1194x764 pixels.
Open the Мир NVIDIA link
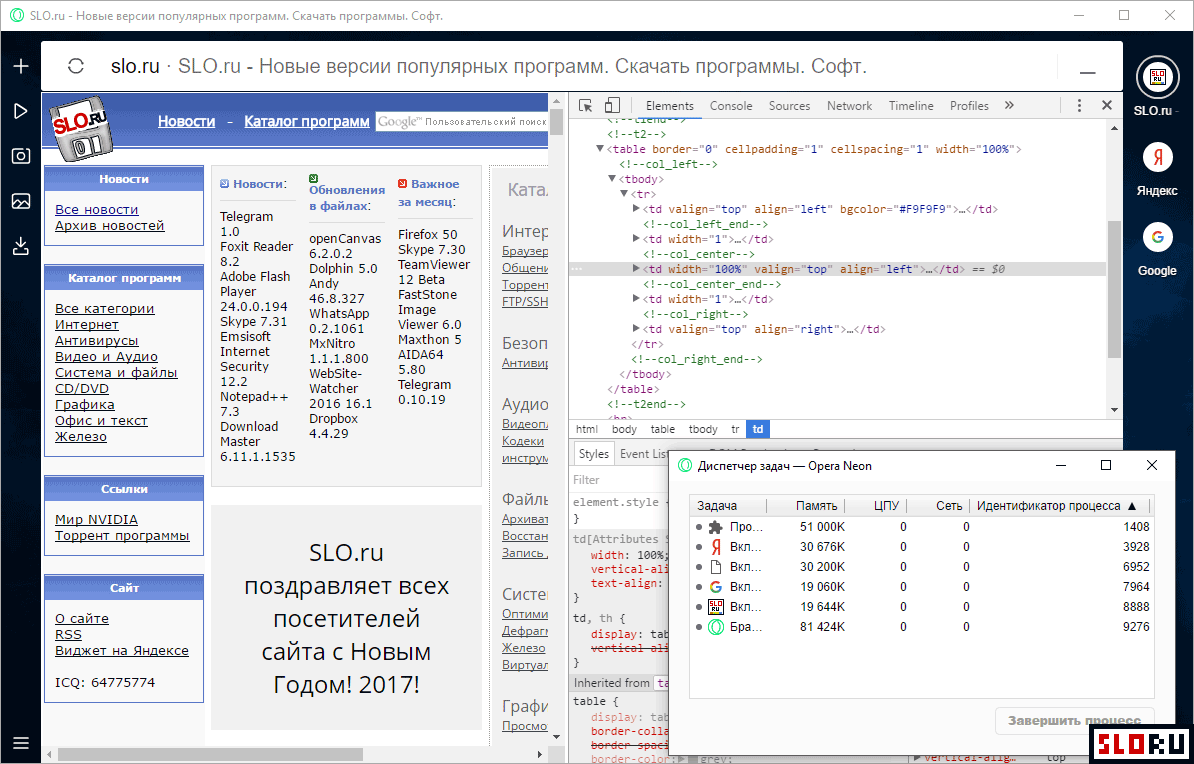tap(97, 519)
